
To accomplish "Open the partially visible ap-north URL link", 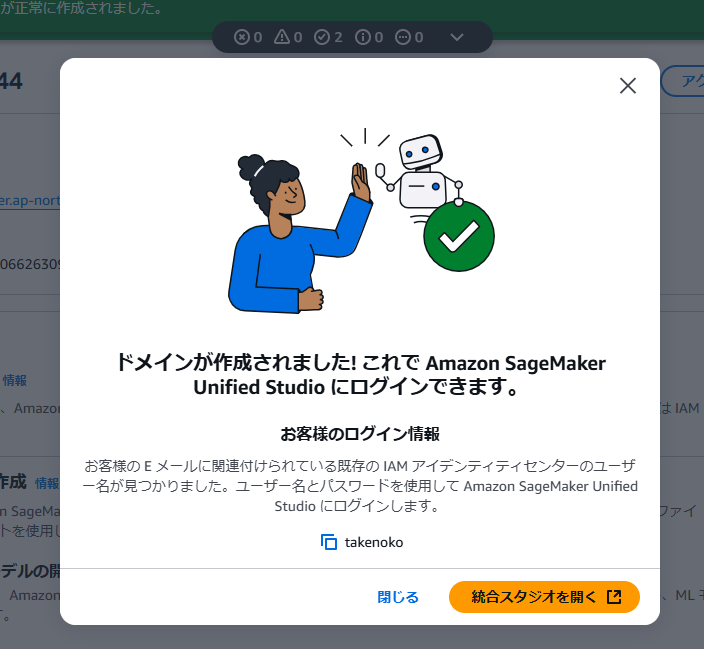I will pos(30,200).
